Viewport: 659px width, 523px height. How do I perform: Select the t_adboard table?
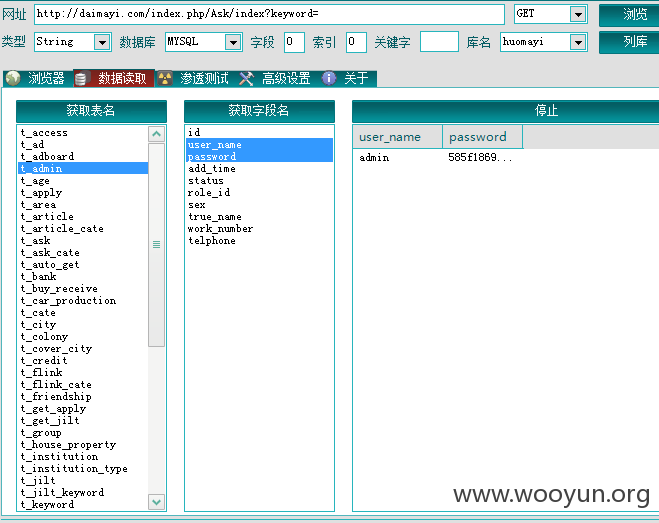[83, 156]
